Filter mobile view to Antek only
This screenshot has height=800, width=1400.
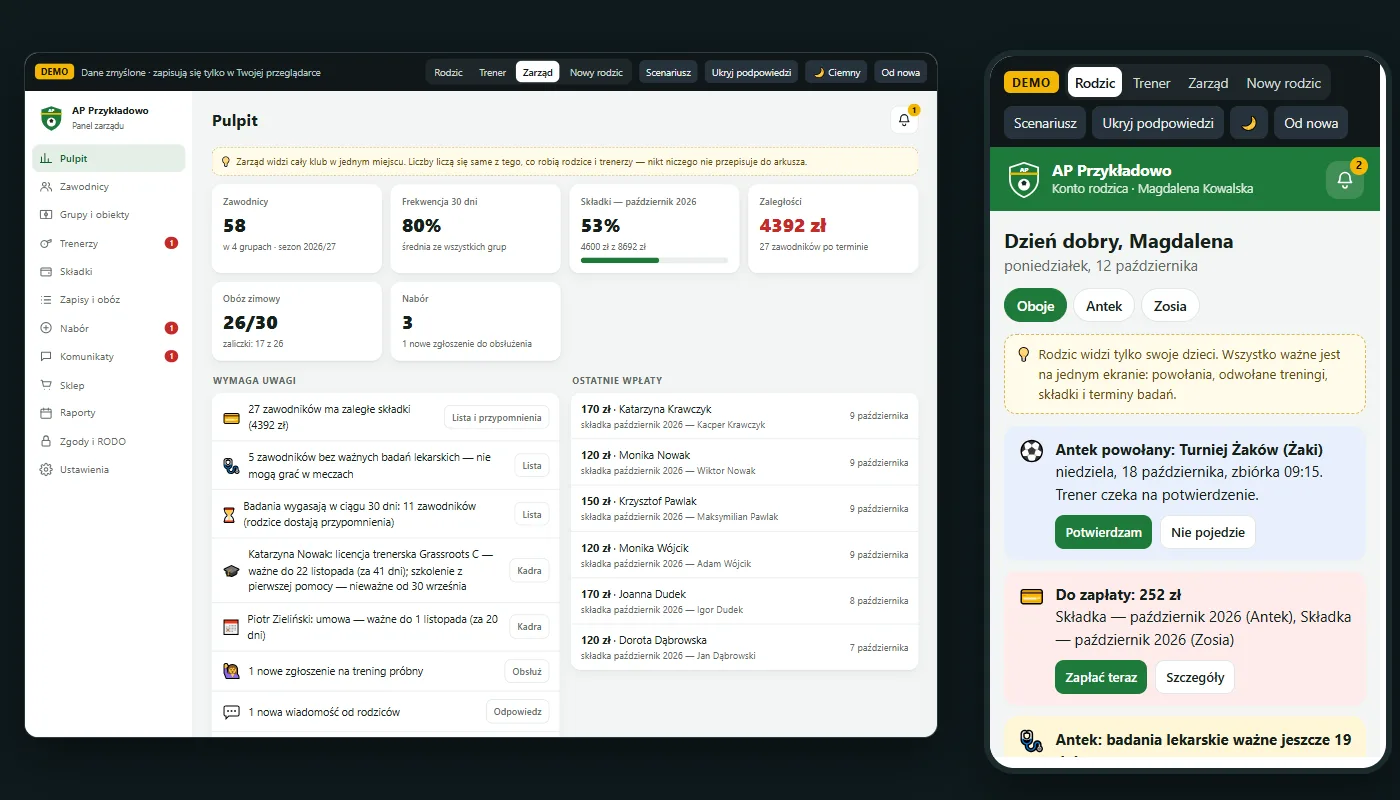1104,306
